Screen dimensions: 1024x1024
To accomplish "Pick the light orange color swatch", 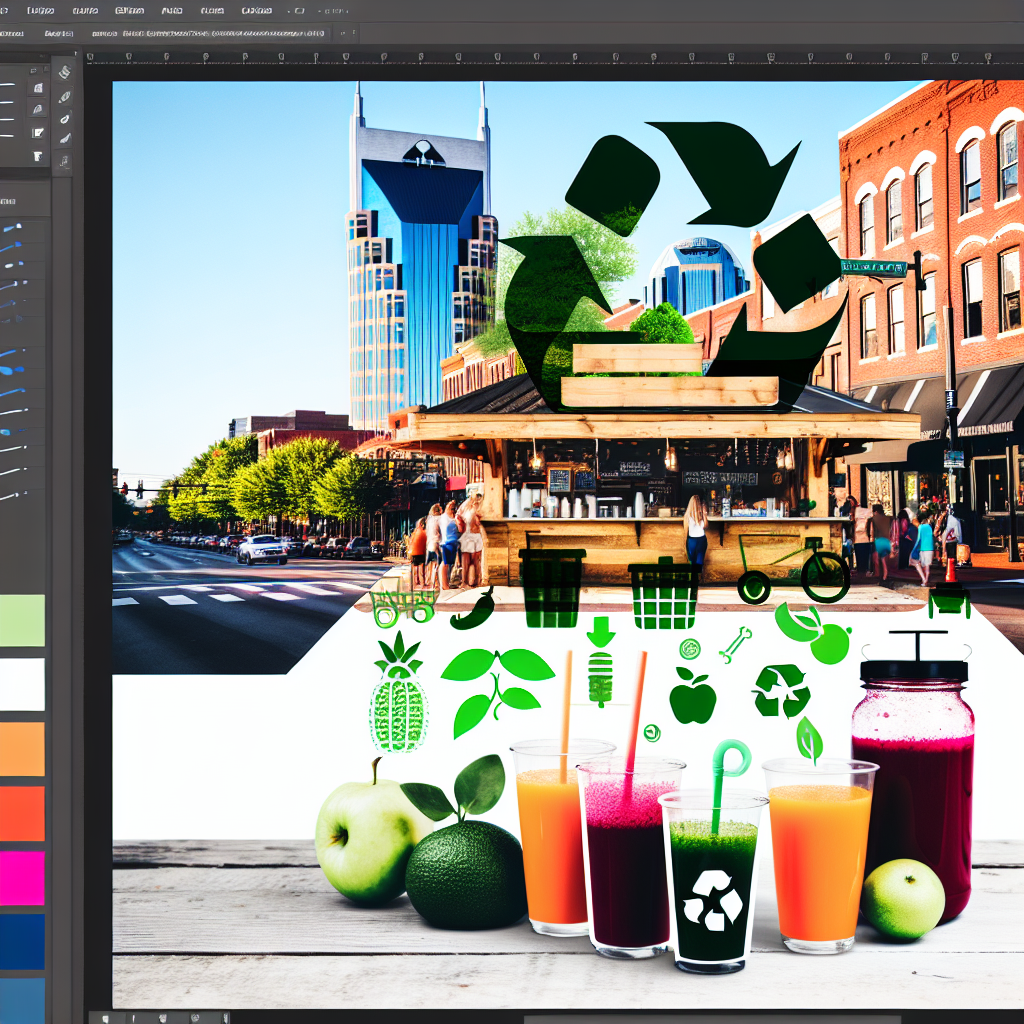I will (22, 748).
